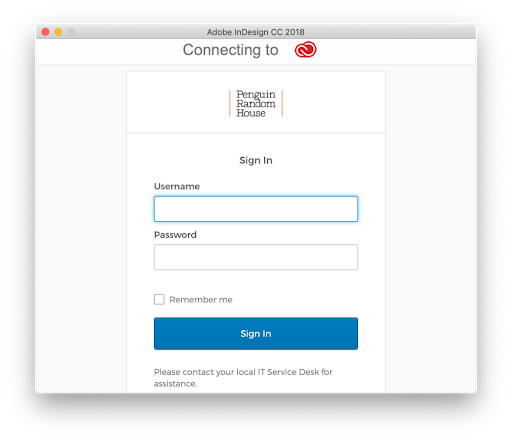The height and width of the screenshot is (441, 512).
Task: Click the greyed-out zoom window button
Action: tap(71, 32)
